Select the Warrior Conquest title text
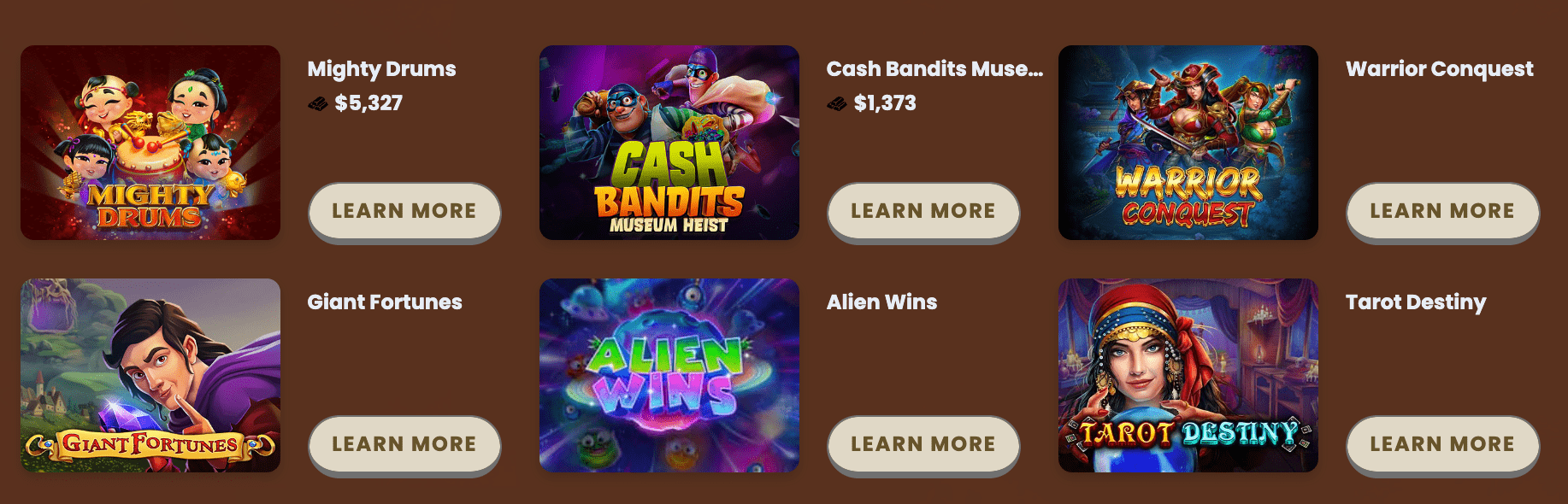 1440,69
